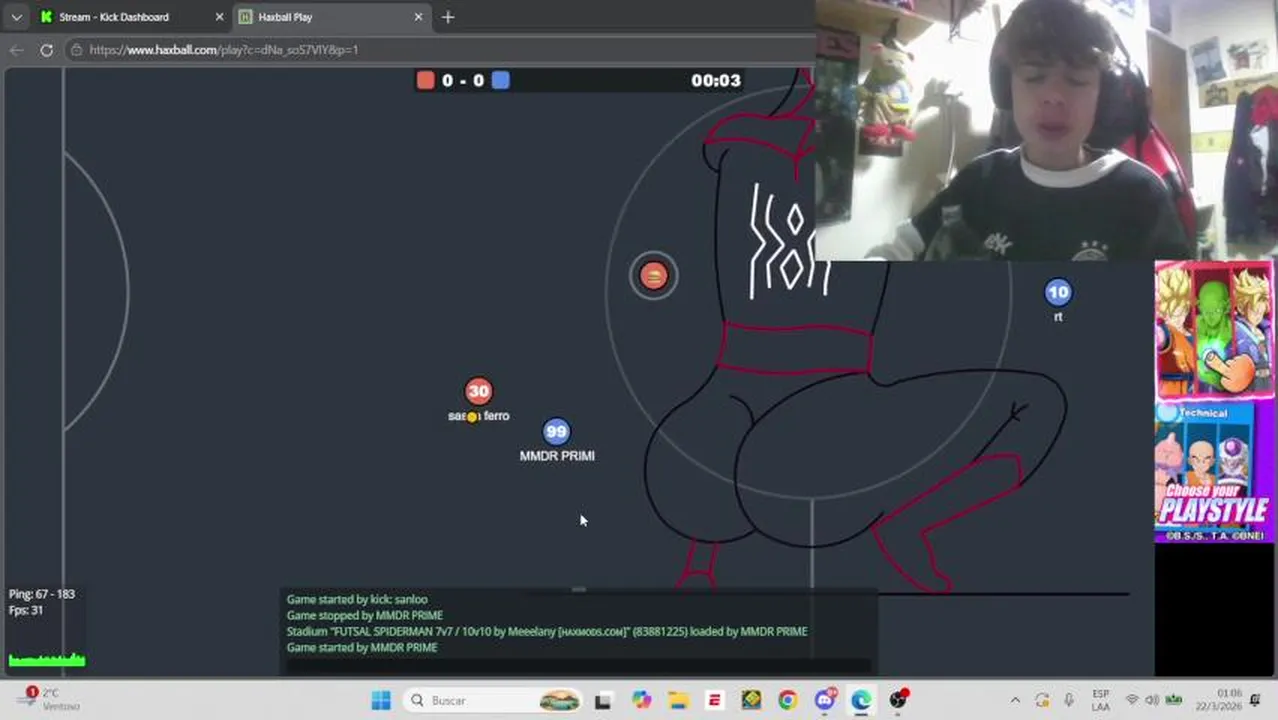Open the red E app in taskbar
Viewport: 1278px width, 720px height.
coord(714,701)
